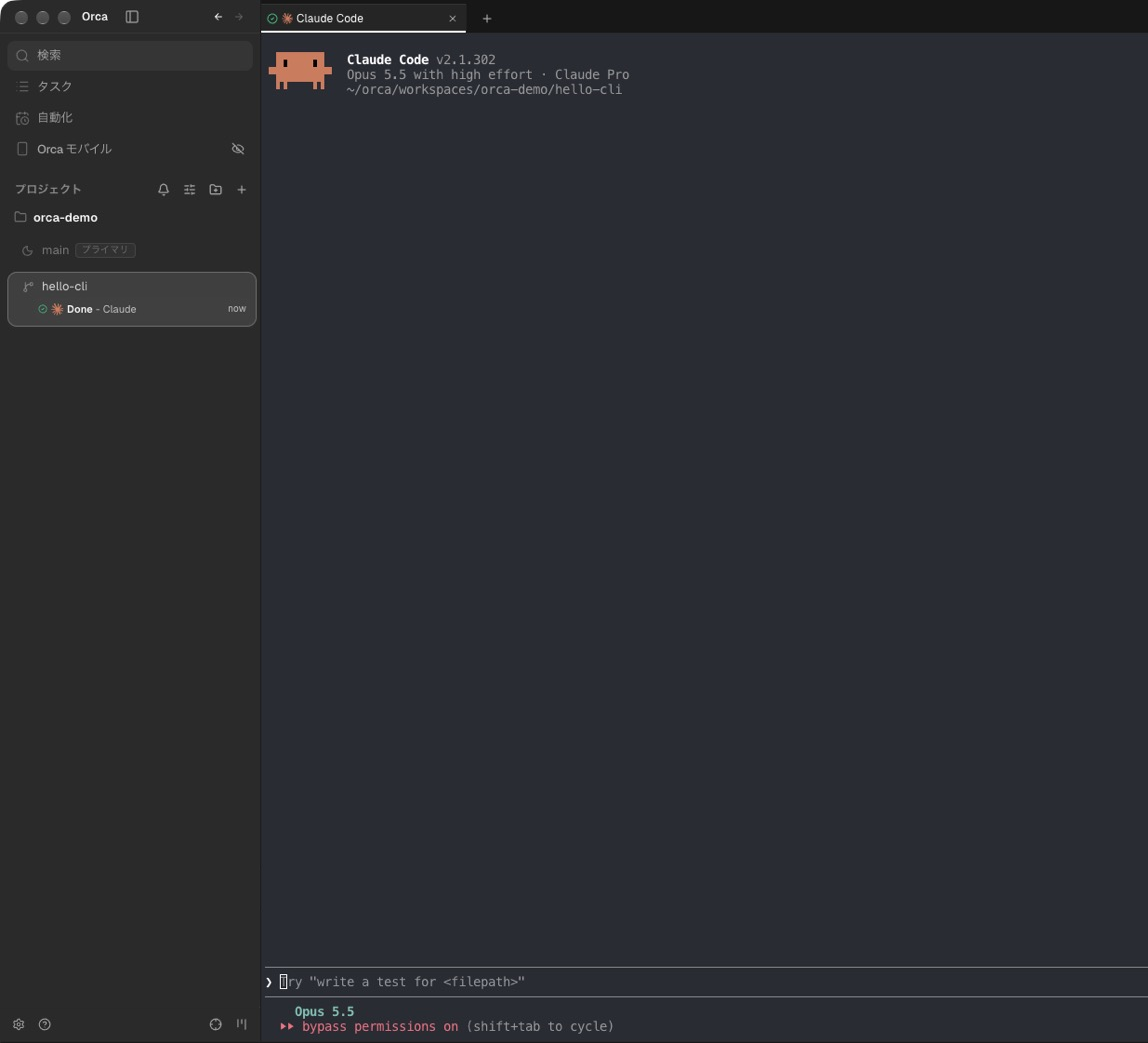Go back with the left arrow
1148x1043 pixels.
tap(218, 17)
